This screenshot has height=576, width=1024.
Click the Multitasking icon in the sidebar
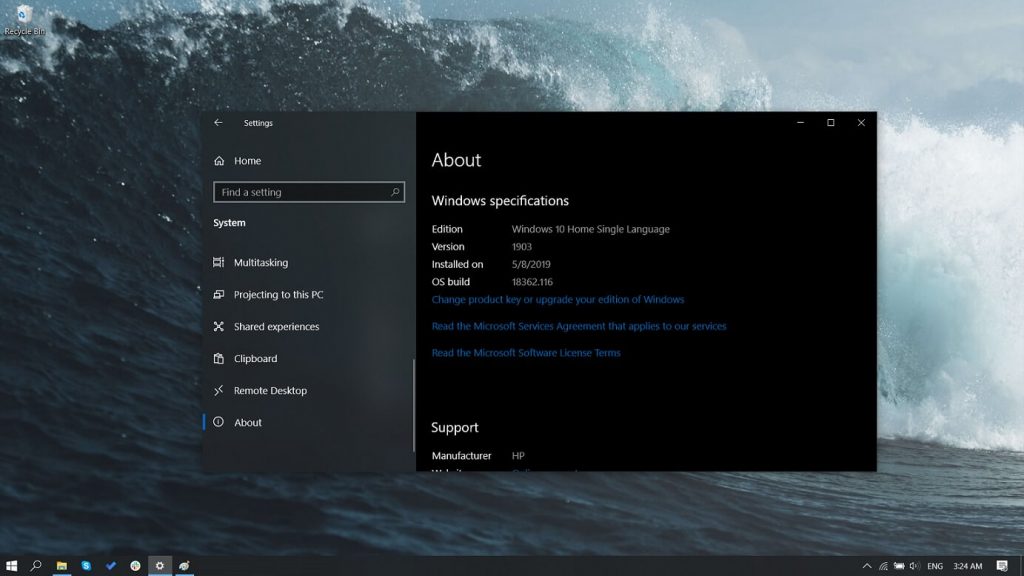click(x=219, y=263)
